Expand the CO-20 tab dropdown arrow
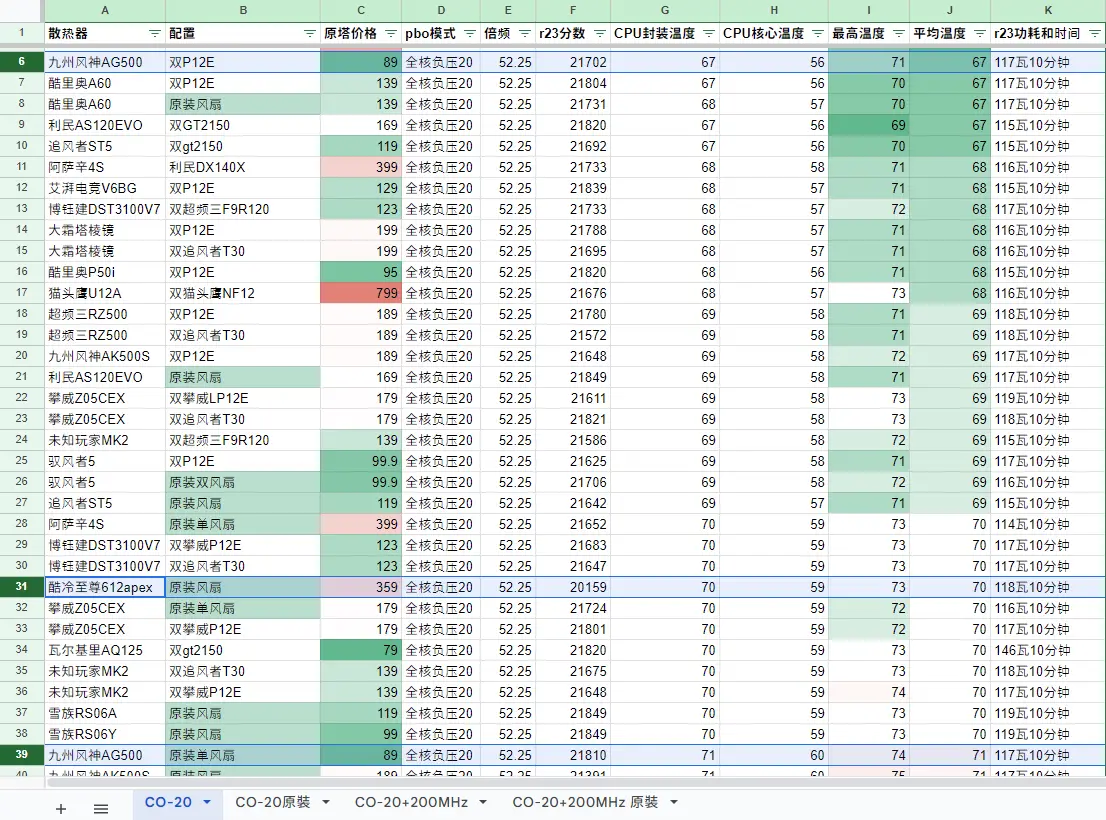The width and height of the screenshot is (1106, 820). (x=207, y=802)
